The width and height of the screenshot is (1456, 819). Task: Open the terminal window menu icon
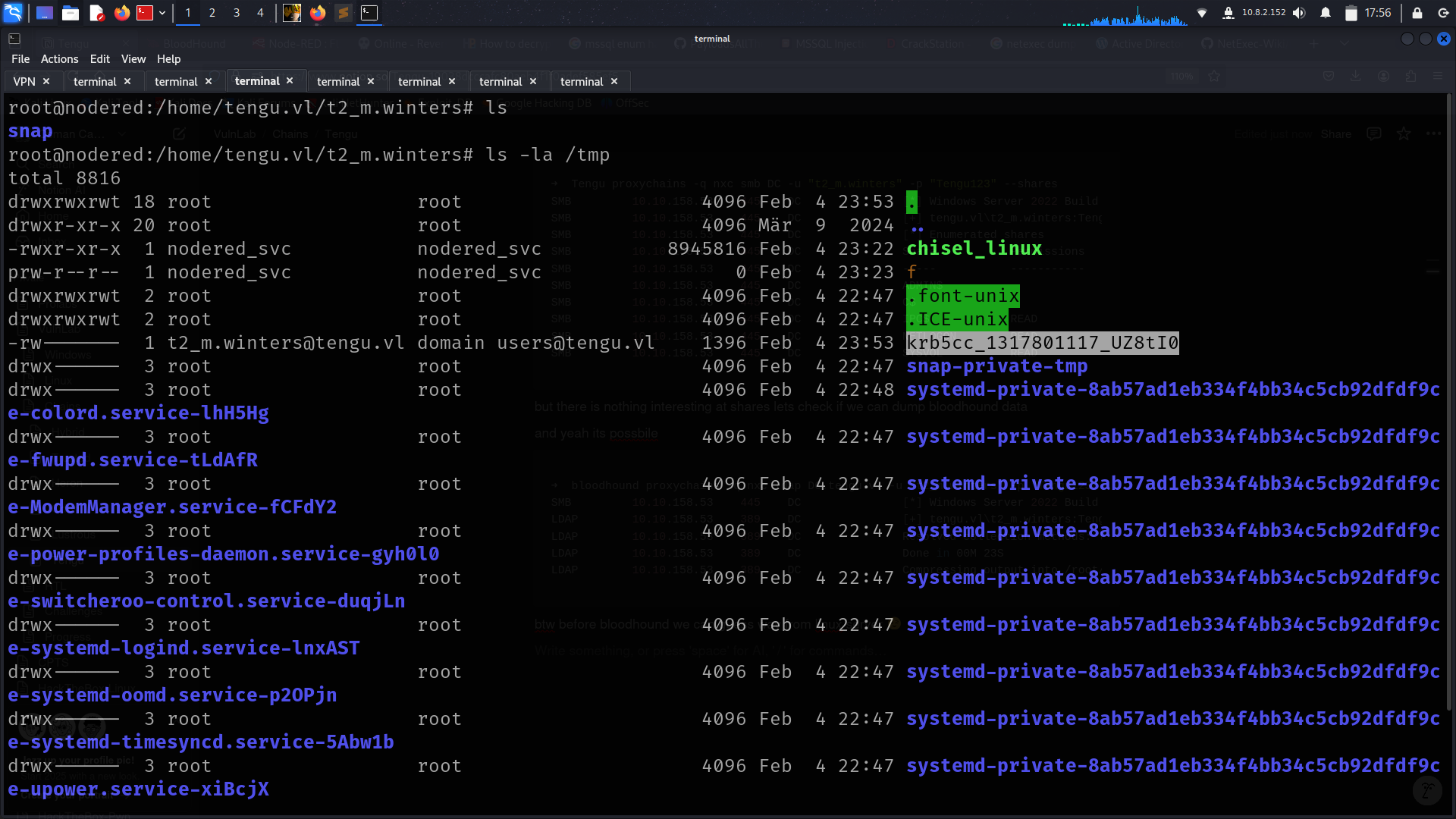click(x=14, y=39)
